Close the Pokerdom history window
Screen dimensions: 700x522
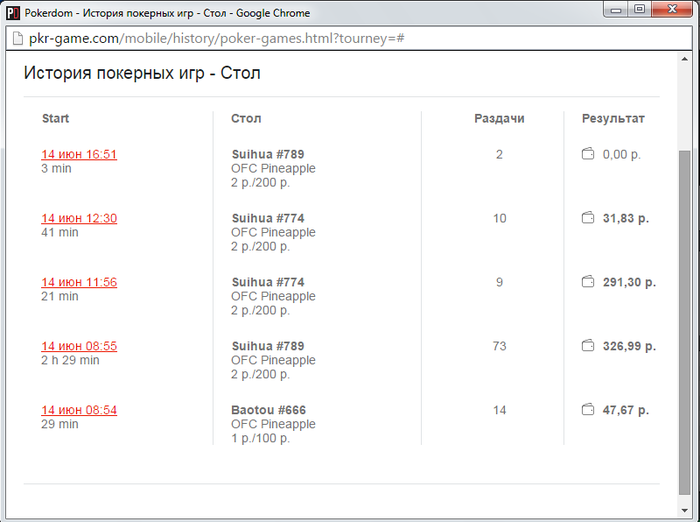672,9
